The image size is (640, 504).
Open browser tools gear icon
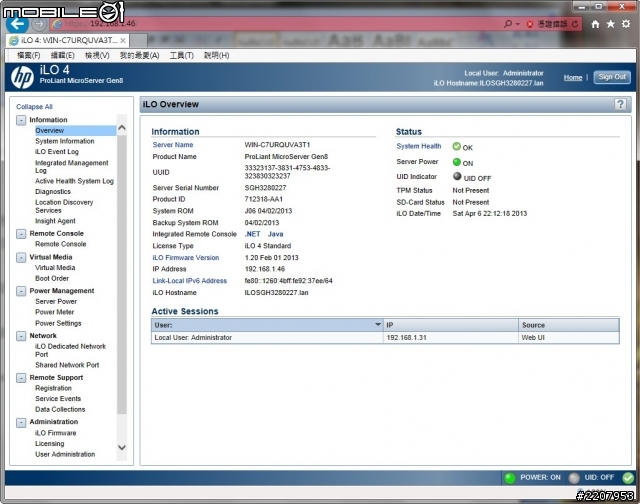626,24
